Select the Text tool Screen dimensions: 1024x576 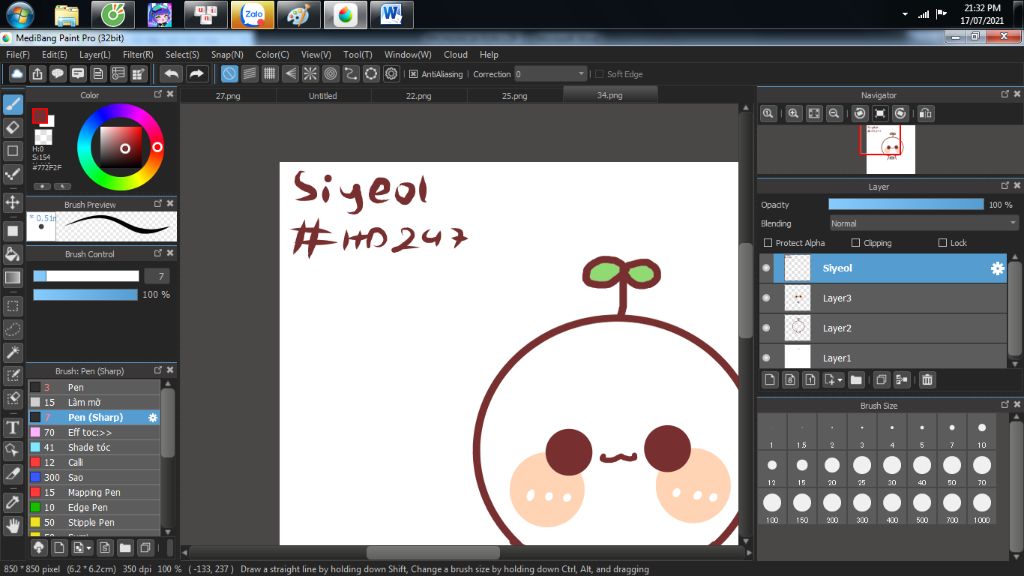(x=12, y=428)
